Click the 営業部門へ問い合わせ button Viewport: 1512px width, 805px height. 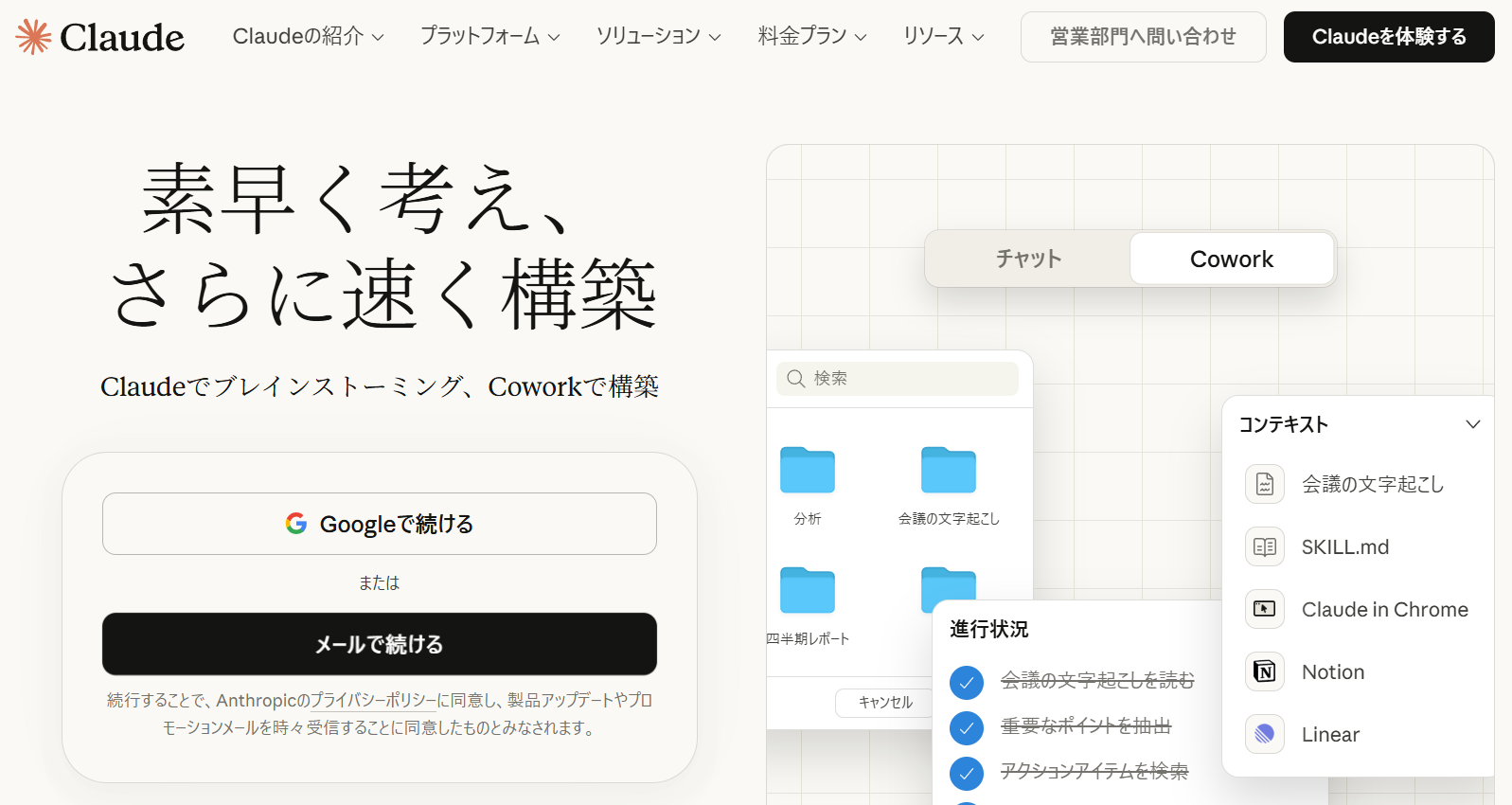1144,37
